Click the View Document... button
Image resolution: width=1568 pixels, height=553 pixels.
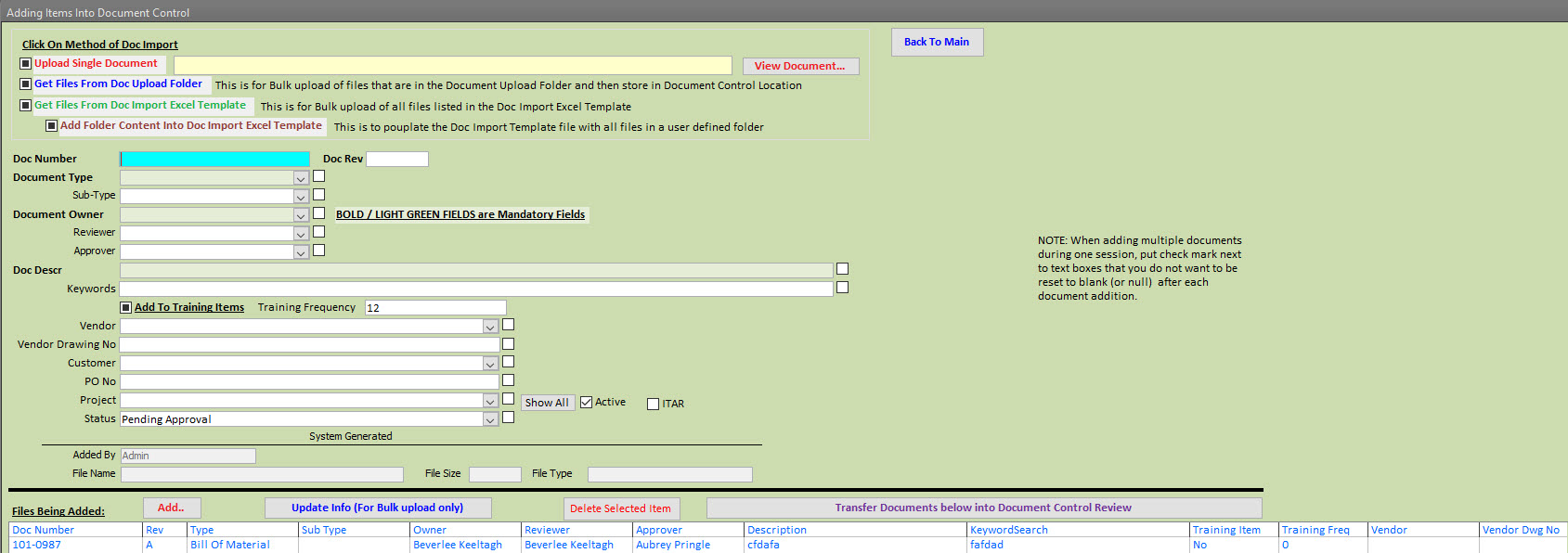click(x=800, y=66)
